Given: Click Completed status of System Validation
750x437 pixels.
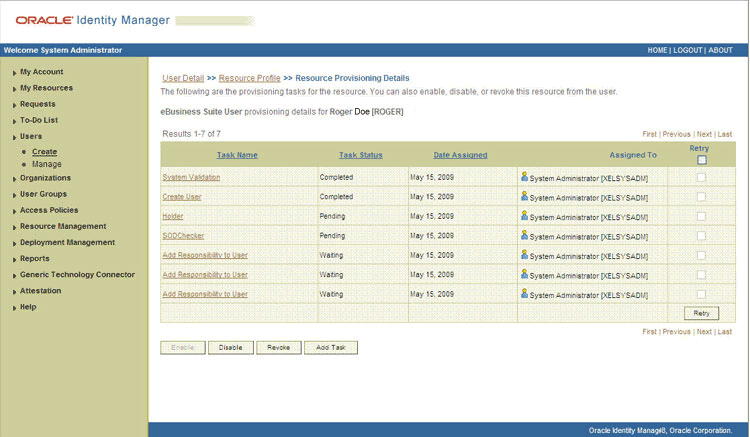Looking at the screenshot, I should click(336, 177).
